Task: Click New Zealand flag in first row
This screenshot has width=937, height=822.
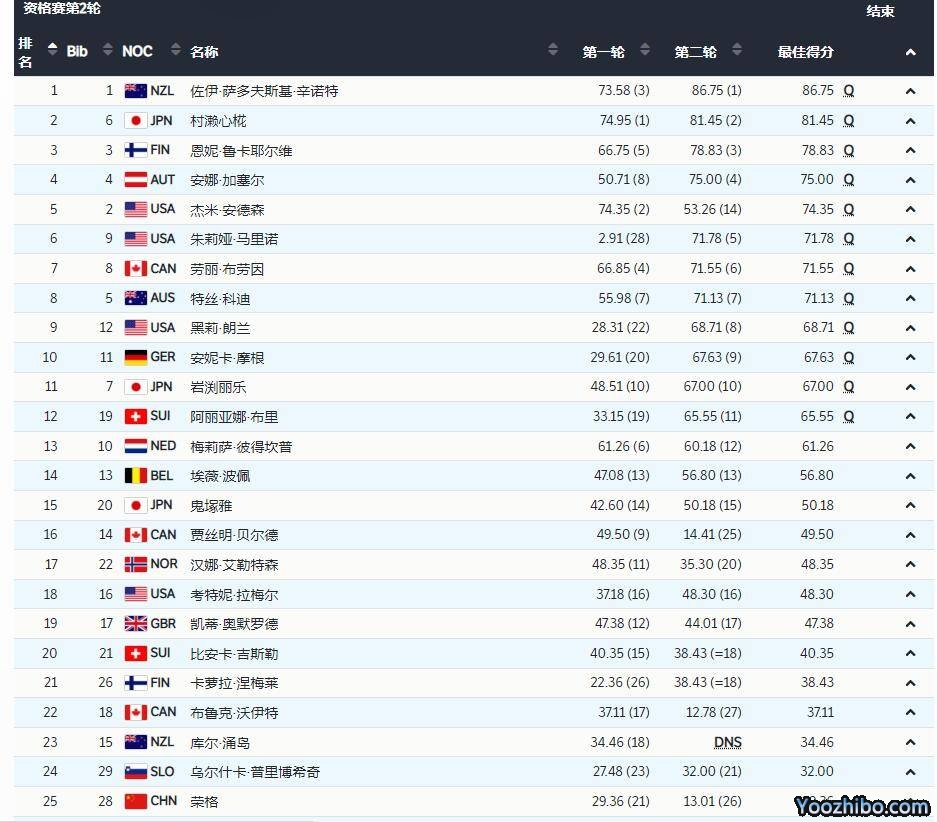Action: pyautogui.click(x=135, y=91)
